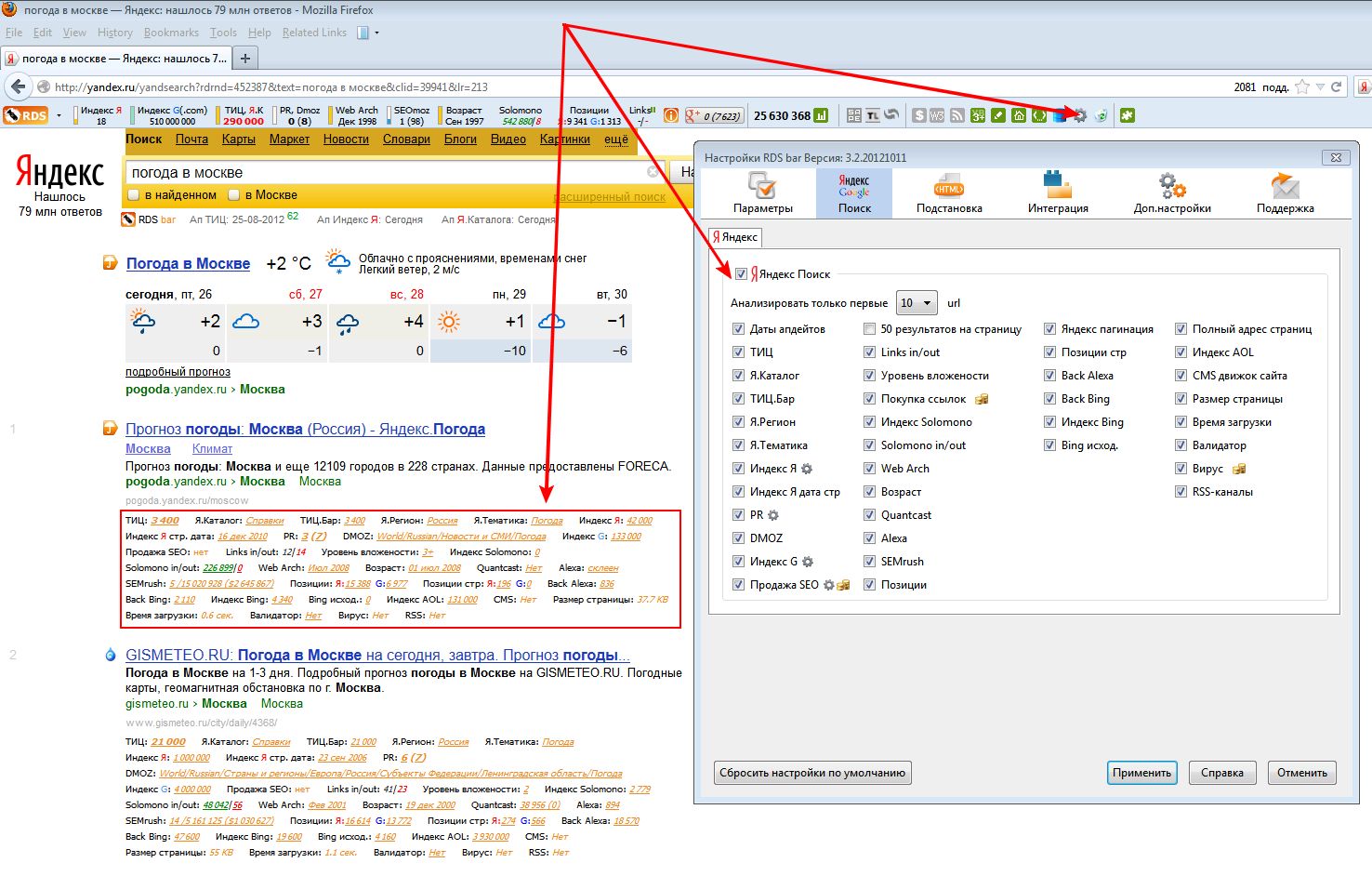Screen dimensions: 1372x876
Task: Expand the Анализировать только первые dropdown
Action: coord(917,303)
